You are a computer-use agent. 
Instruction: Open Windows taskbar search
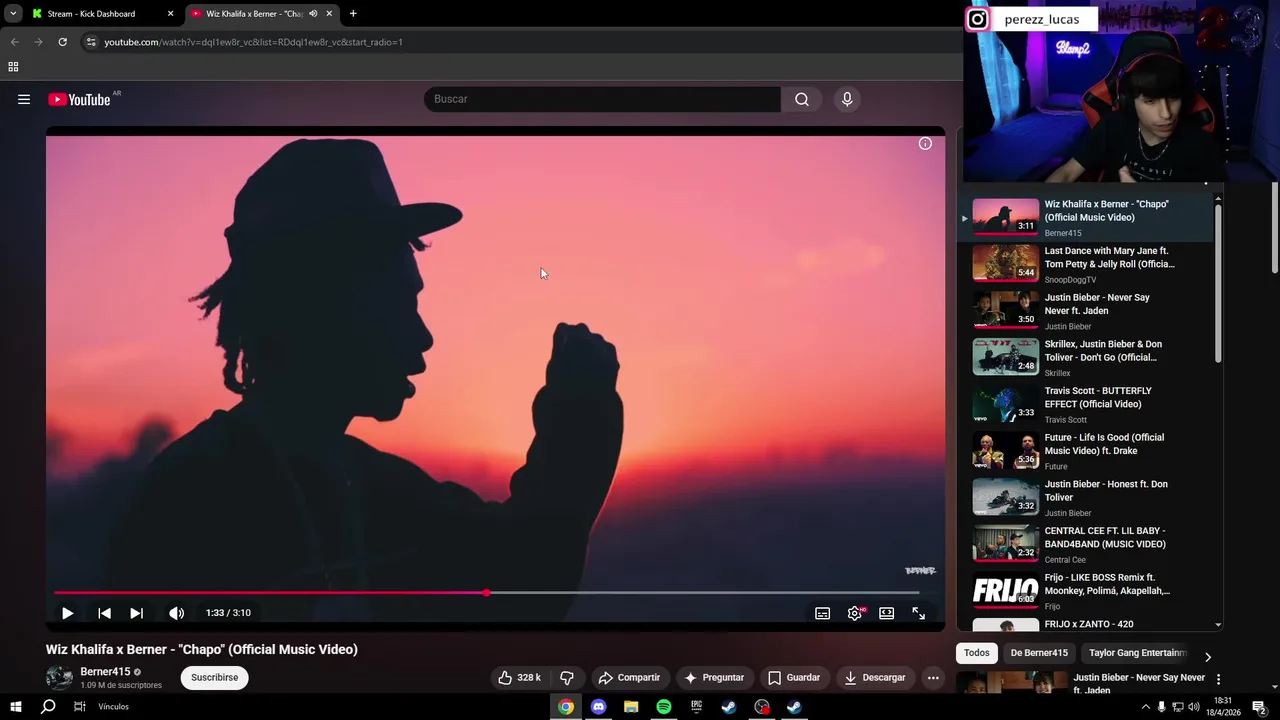click(x=48, y=707)
